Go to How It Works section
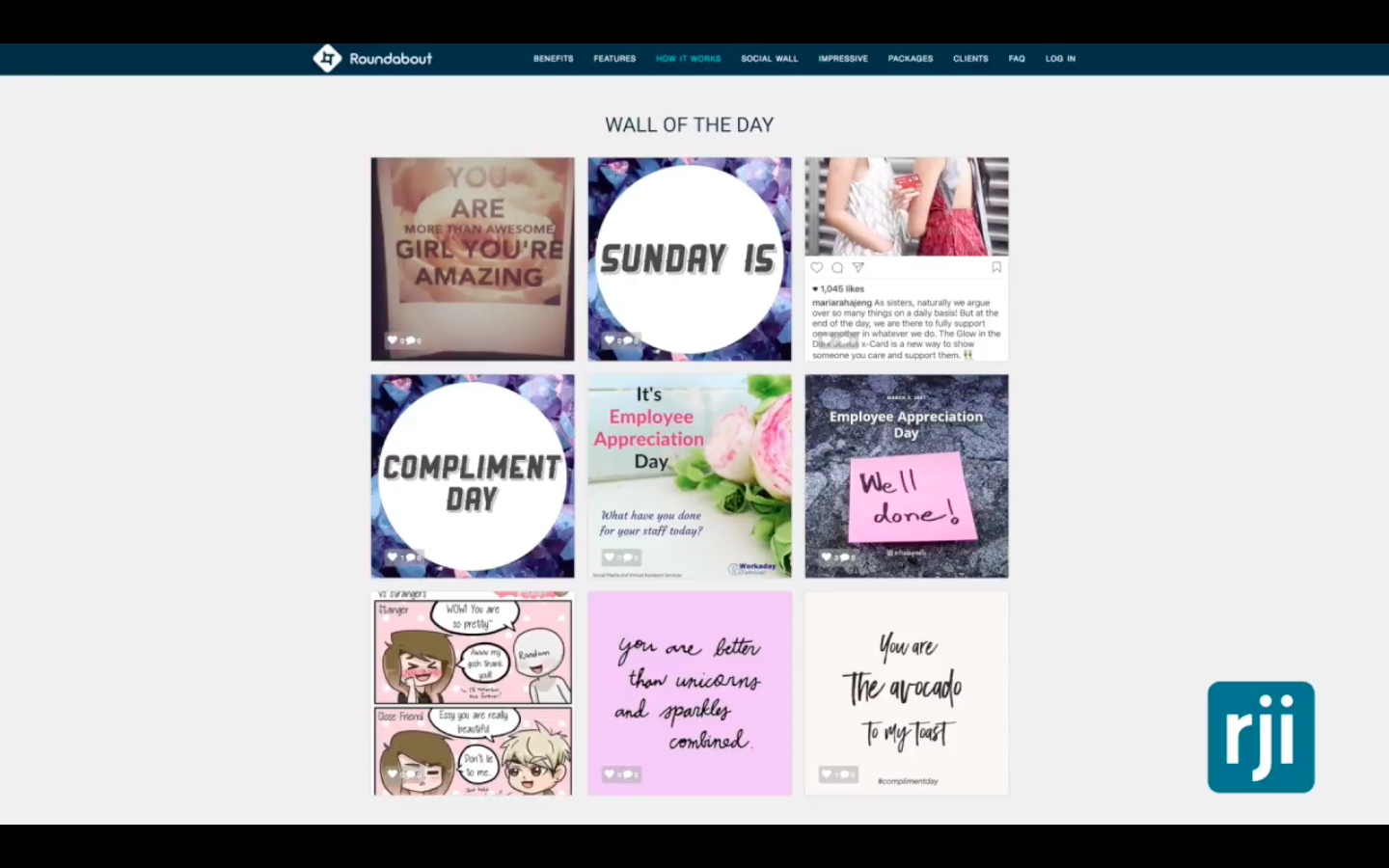Image resolution: width=1389 pixels, height=868 pixels. [688, 59]
